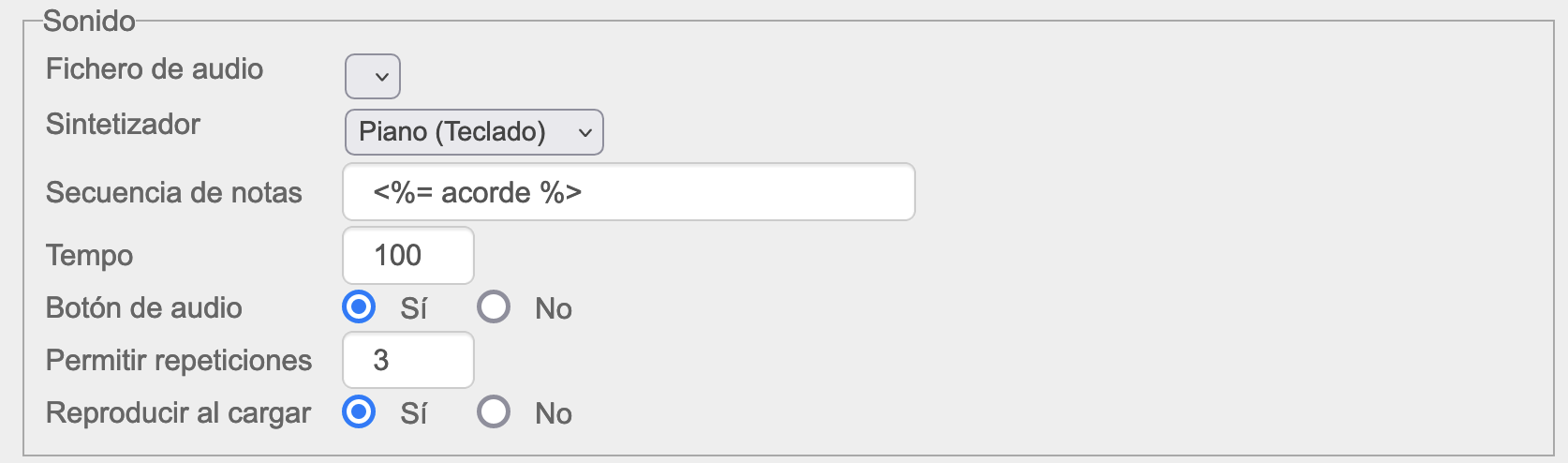Select the Sí radio circle for Botón de audio
The image size is (1568, 463).
359,307
